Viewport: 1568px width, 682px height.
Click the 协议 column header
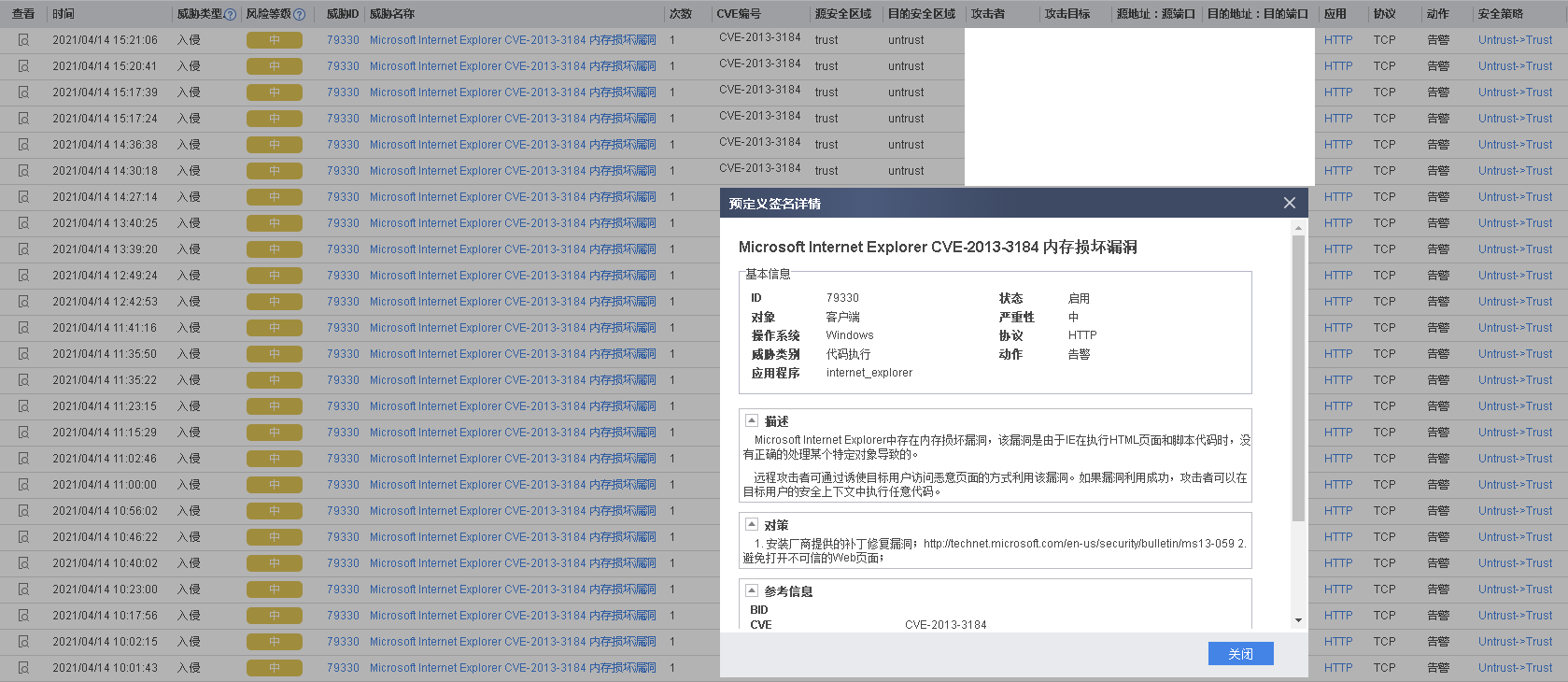pos(1385,14)
